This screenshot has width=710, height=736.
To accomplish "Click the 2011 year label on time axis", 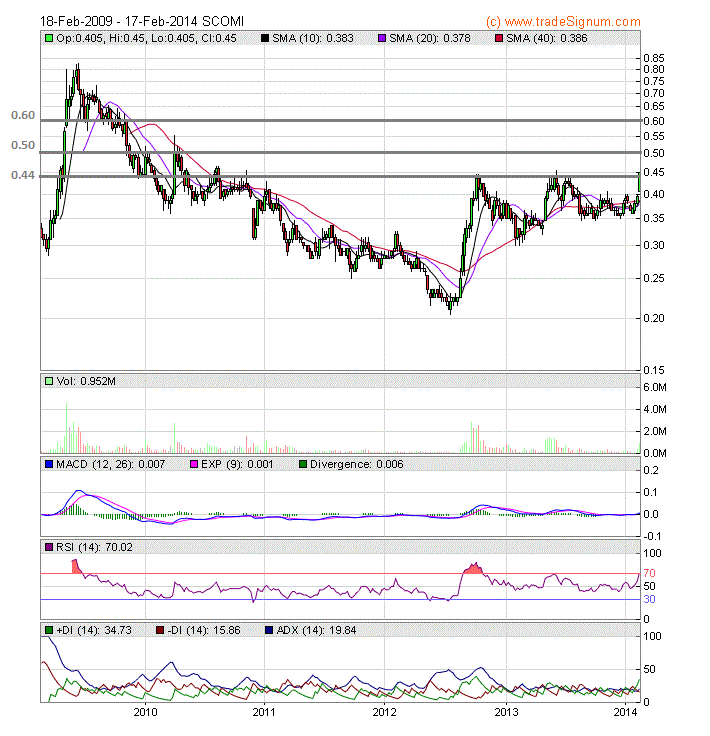I will pos(264,712).
